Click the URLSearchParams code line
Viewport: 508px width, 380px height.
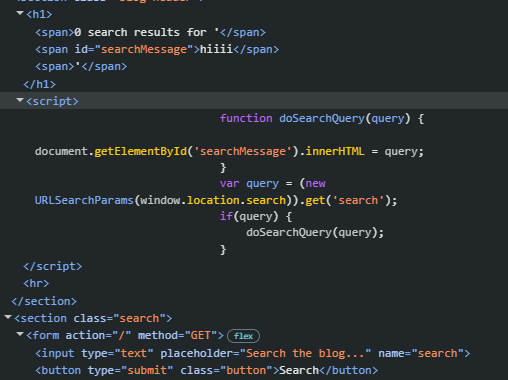(216, 200)
